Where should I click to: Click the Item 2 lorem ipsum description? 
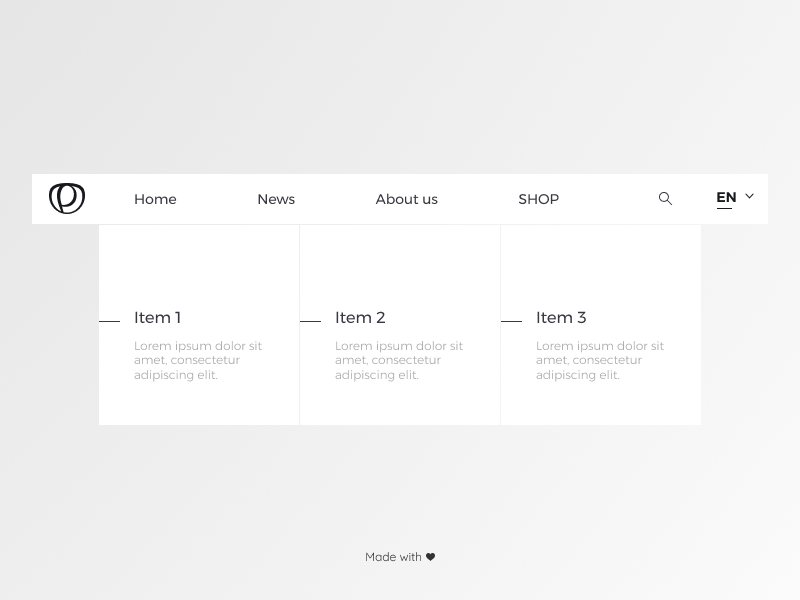click(399, 360)
